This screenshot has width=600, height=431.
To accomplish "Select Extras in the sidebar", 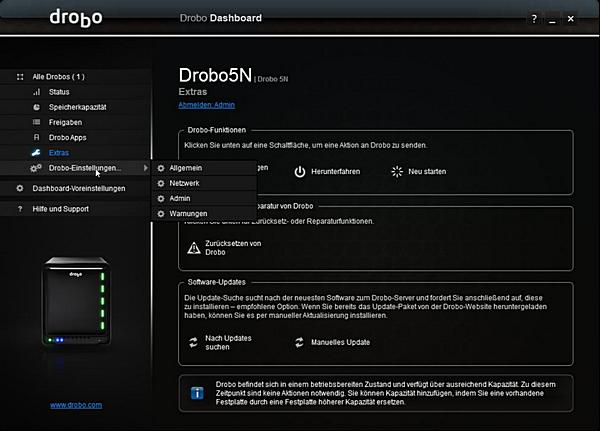I will 59,153.
